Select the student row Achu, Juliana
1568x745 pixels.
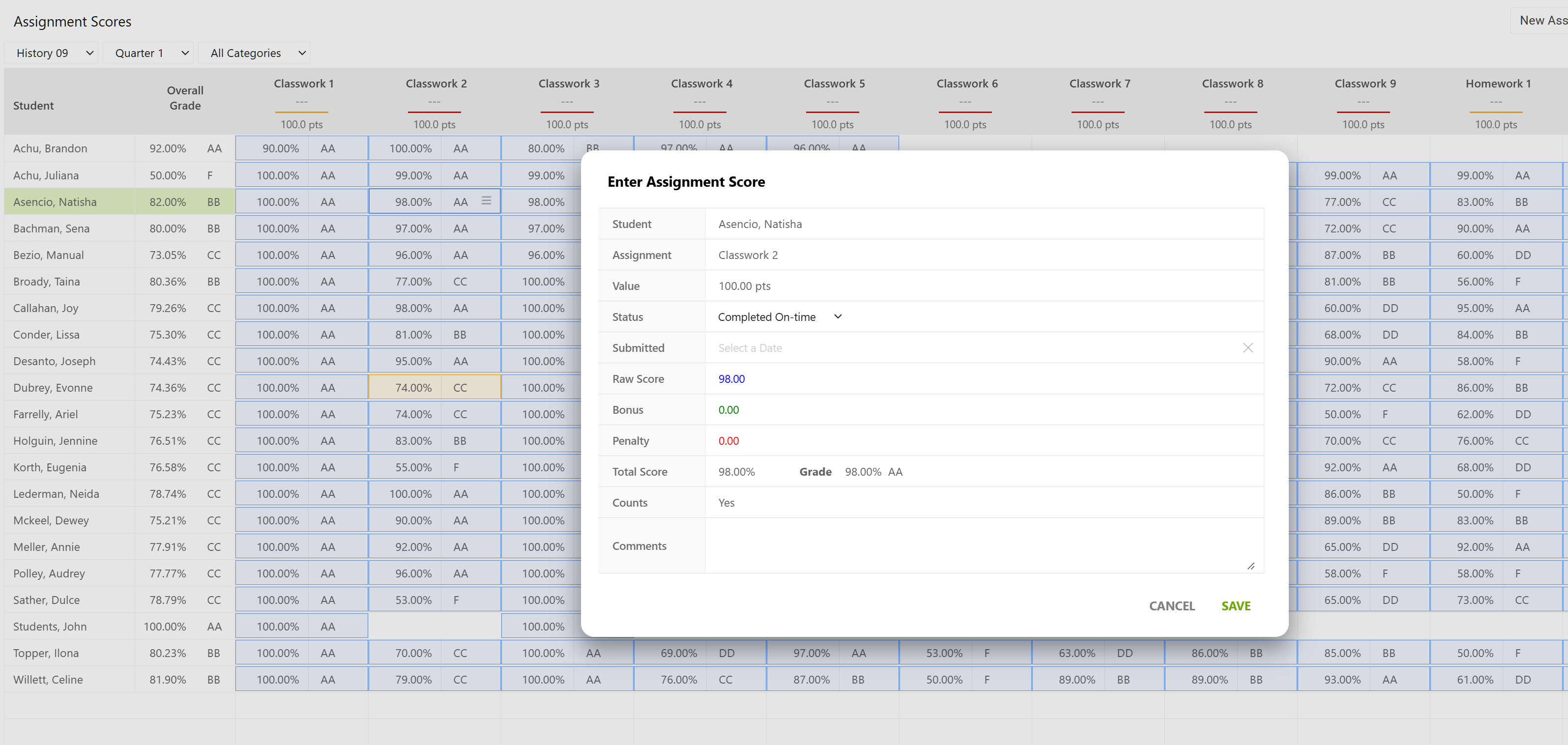point(46,175)
